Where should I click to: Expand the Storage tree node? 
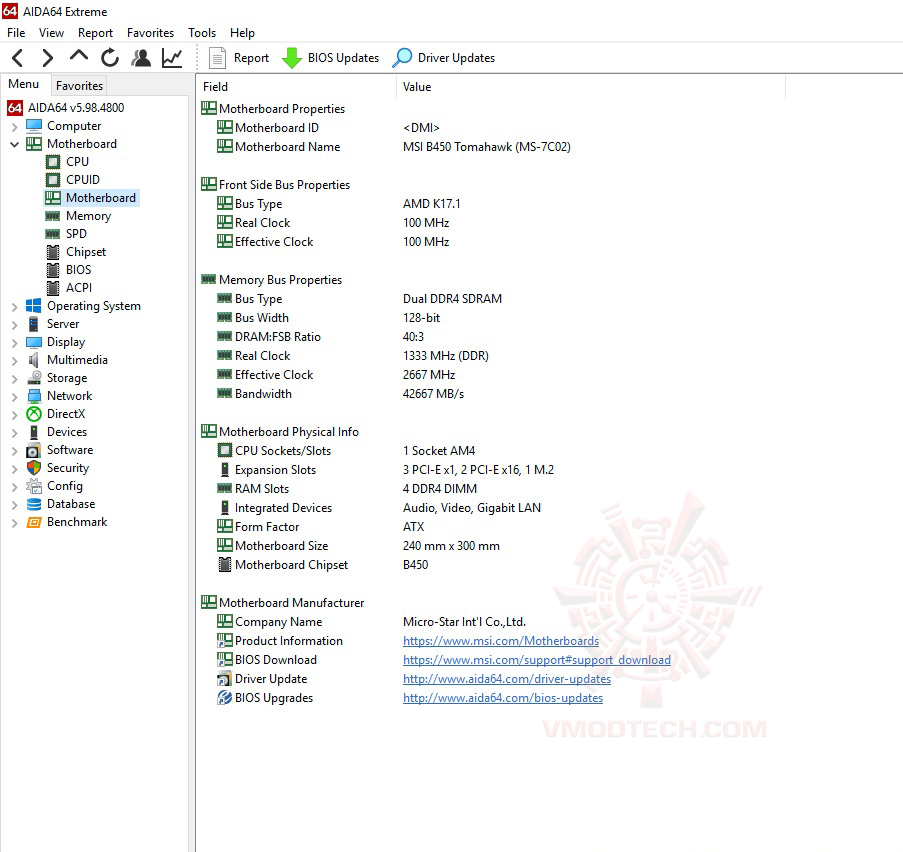[x=14, y=379]
